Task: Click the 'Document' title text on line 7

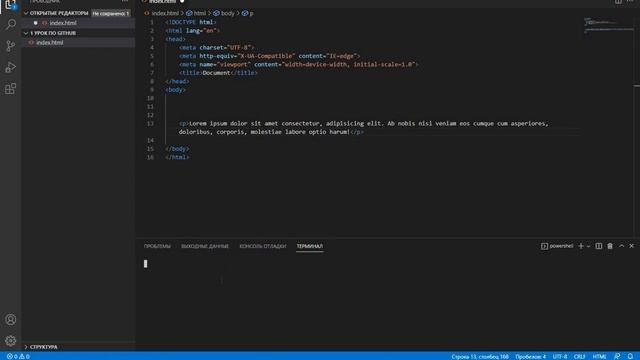Action: [216, 73]
